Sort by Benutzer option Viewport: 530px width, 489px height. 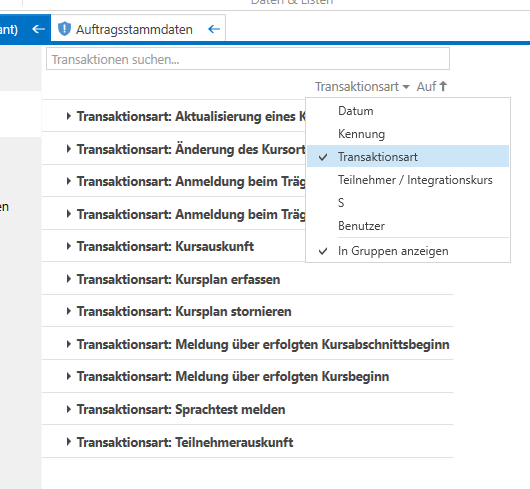pyautogui.click(x=408, y=226)
